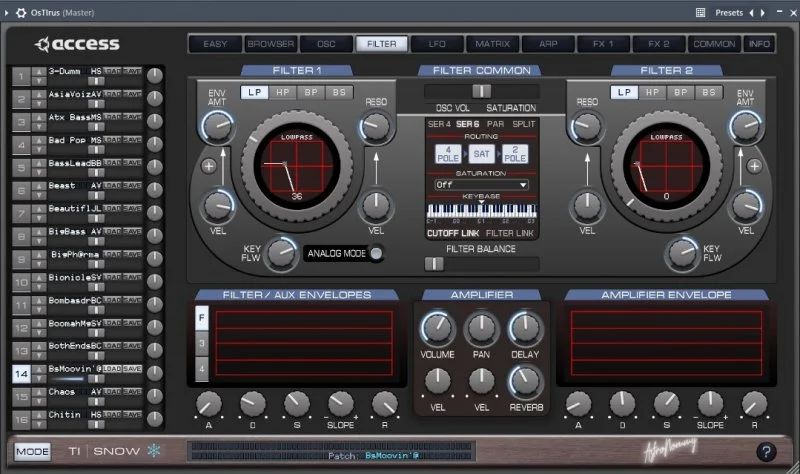The height and width of the screenshot is (474, 800).
Task: Click the amplifier envelope R (release) knob
Action: (754, 405)
